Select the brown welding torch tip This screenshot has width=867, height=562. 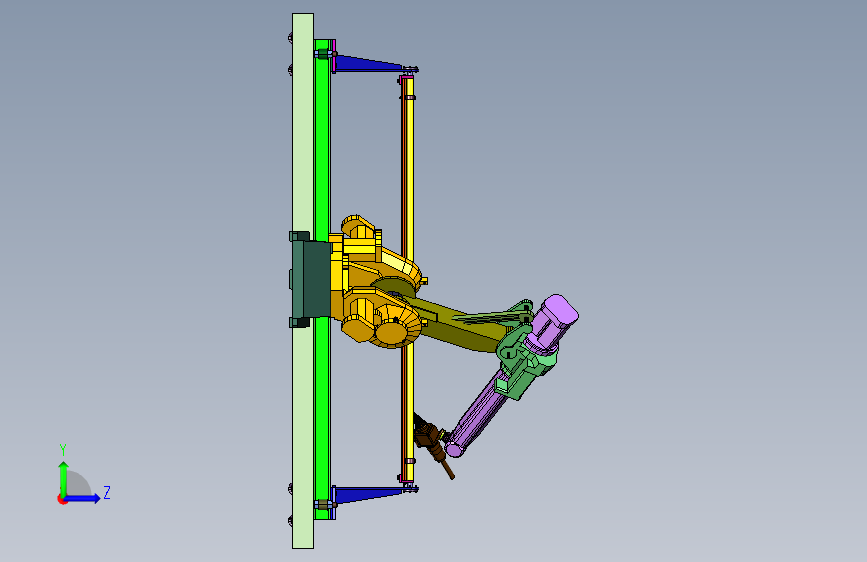447,468
